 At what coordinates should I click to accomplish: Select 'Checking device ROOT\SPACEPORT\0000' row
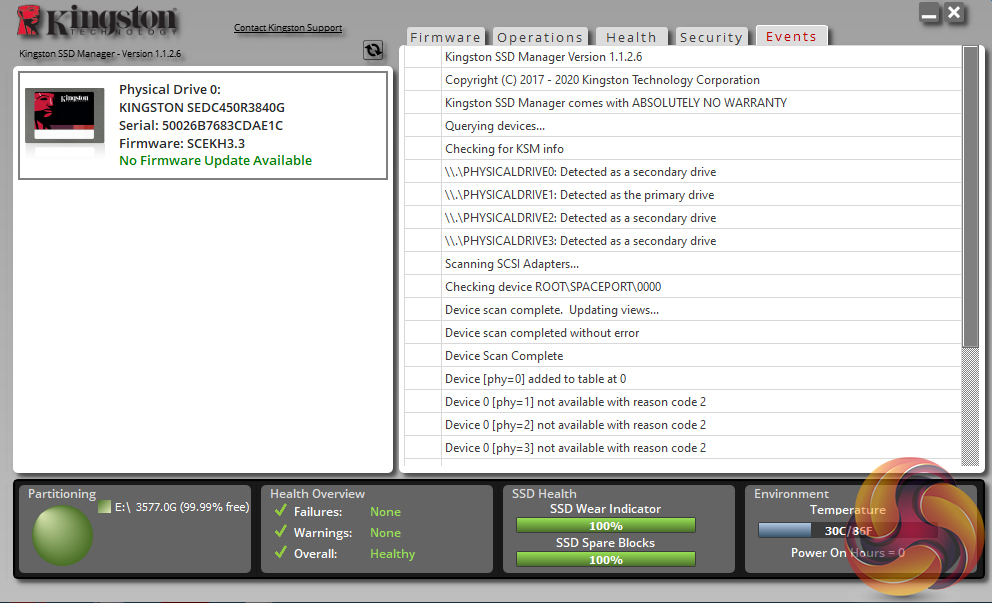coord(683,287)
